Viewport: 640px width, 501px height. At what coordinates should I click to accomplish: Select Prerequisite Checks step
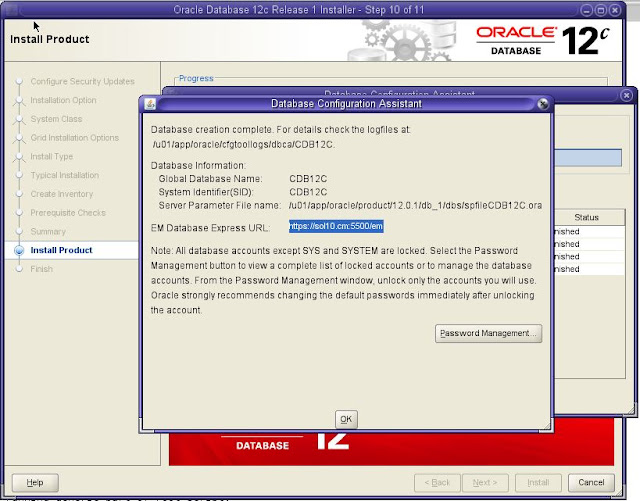[x=68, y=213]
